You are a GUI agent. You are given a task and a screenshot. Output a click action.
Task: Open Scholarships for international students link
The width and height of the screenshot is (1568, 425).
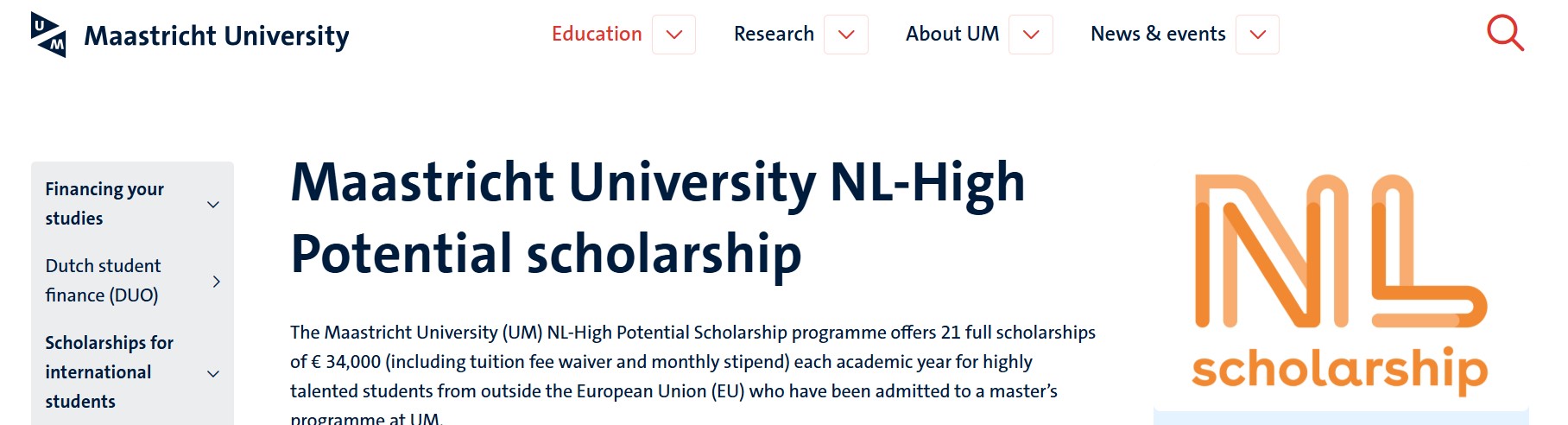click(x=109, y=372)
